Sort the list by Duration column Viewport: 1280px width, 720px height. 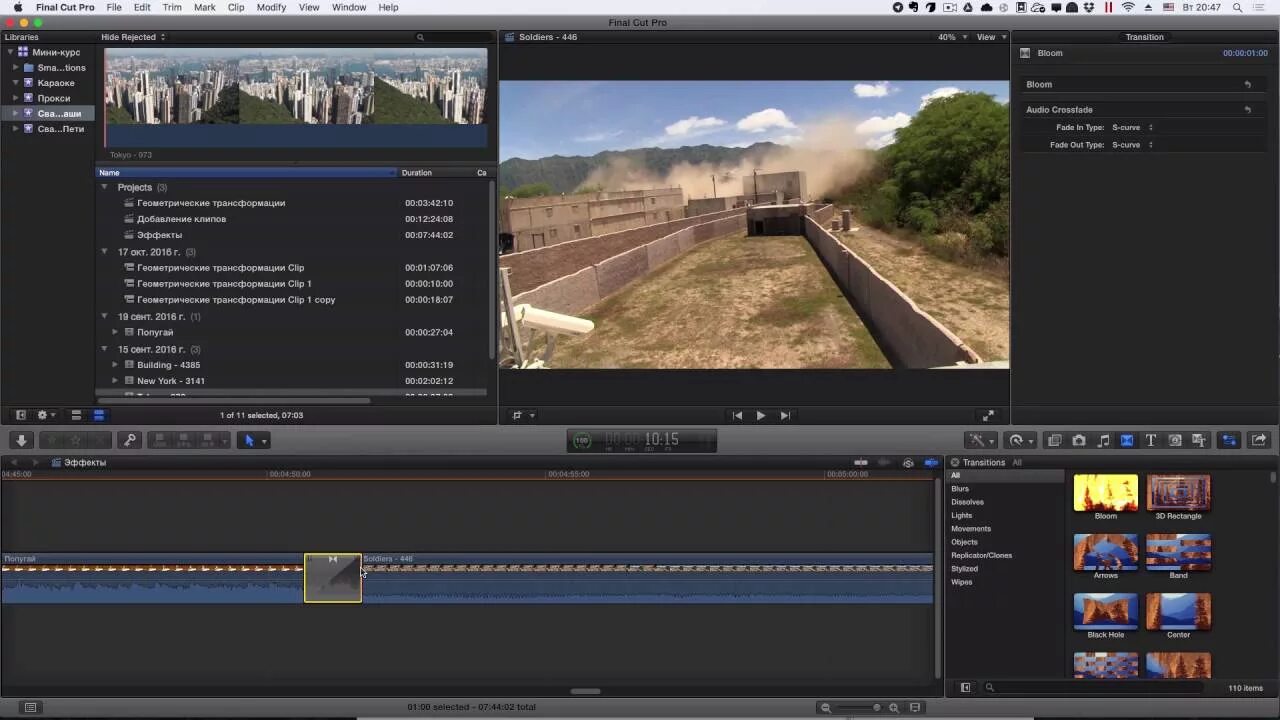tap(434, 173)
